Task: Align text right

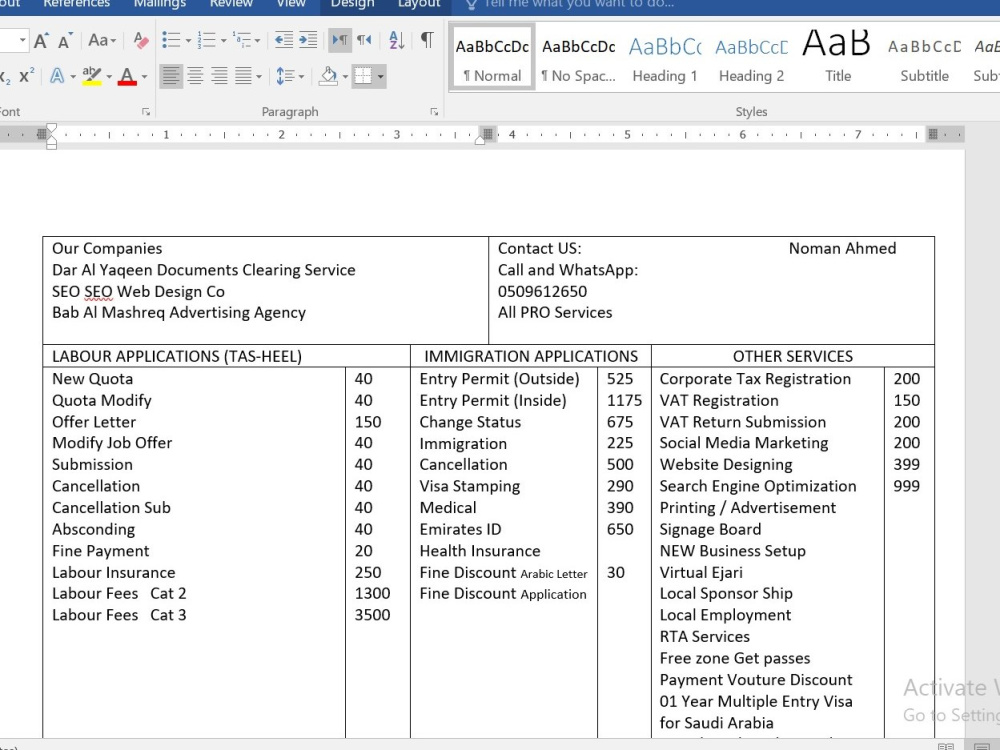Action: (219, 77)
